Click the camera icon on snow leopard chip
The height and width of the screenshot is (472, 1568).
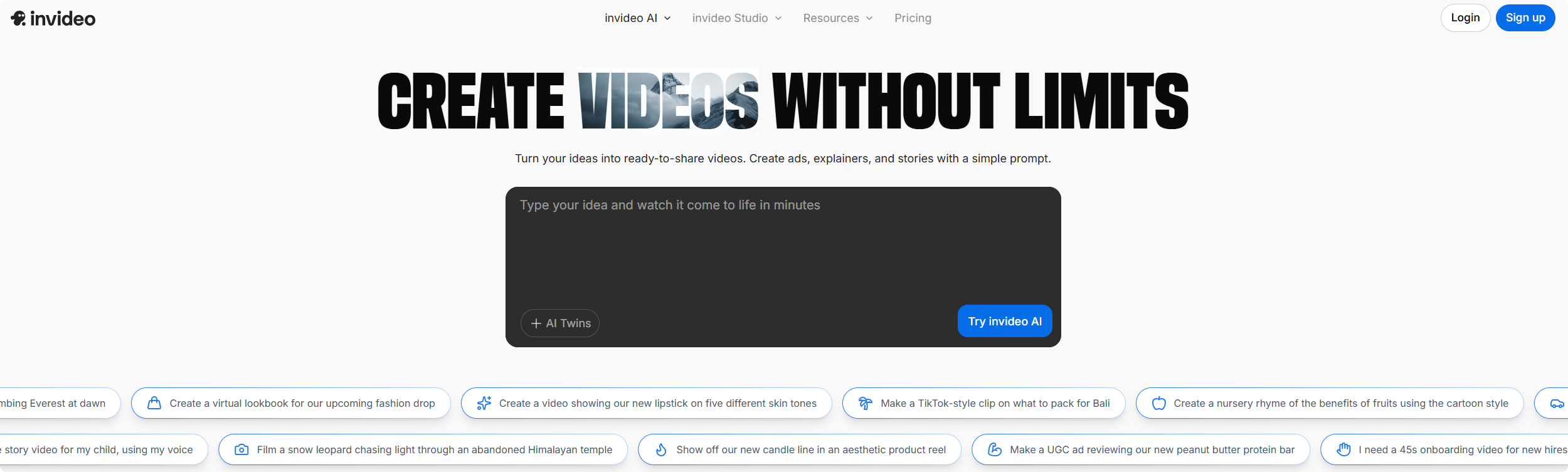(241, 449)
